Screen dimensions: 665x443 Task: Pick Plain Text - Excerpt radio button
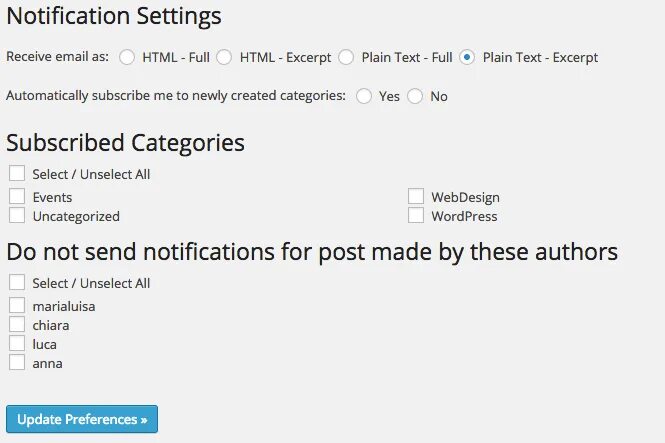point(467,57)
